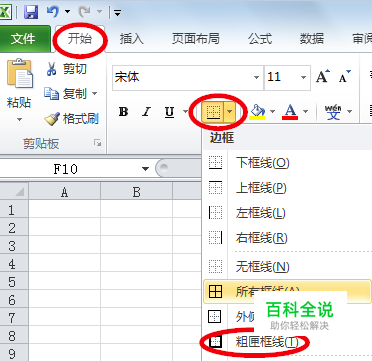Toggle underline formatting
The image size is (372, 361).
point(169,112)
